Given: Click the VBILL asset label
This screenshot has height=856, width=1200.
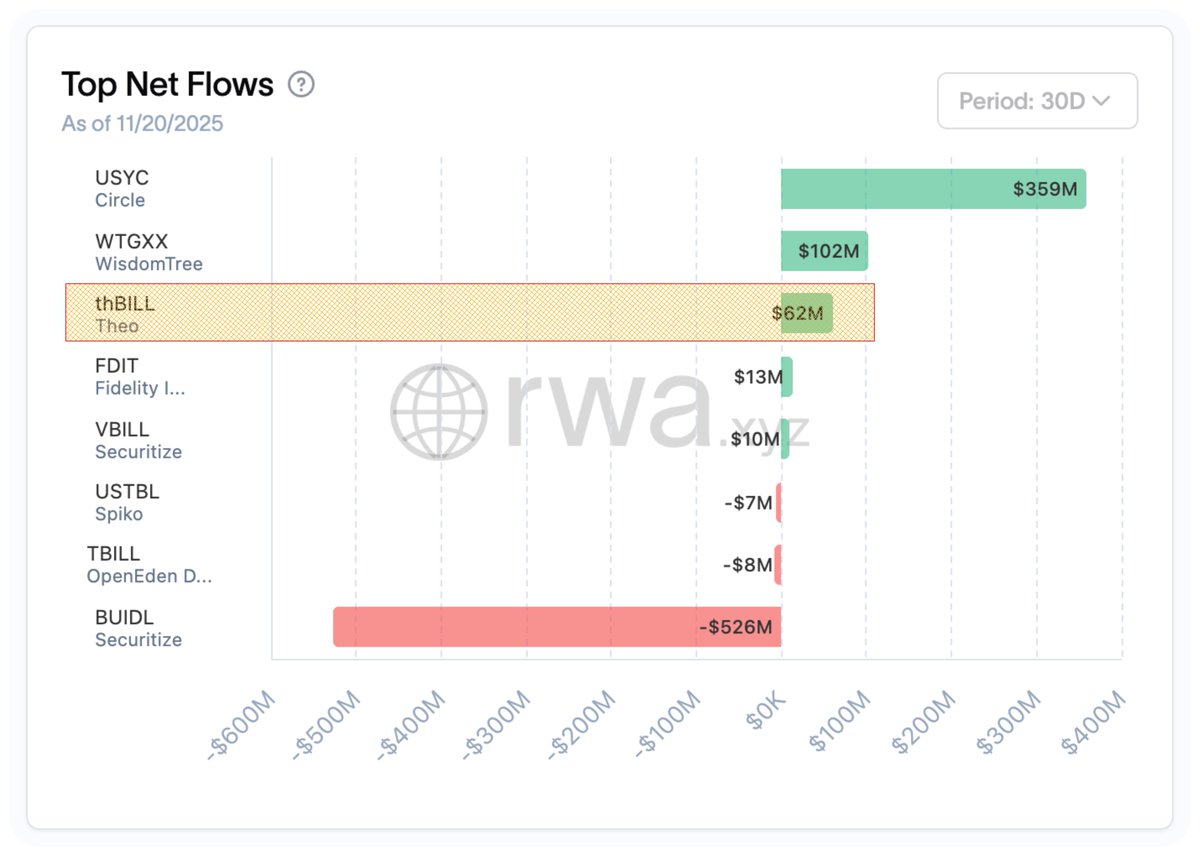Looking at the screenshot, I should [122, 430].
